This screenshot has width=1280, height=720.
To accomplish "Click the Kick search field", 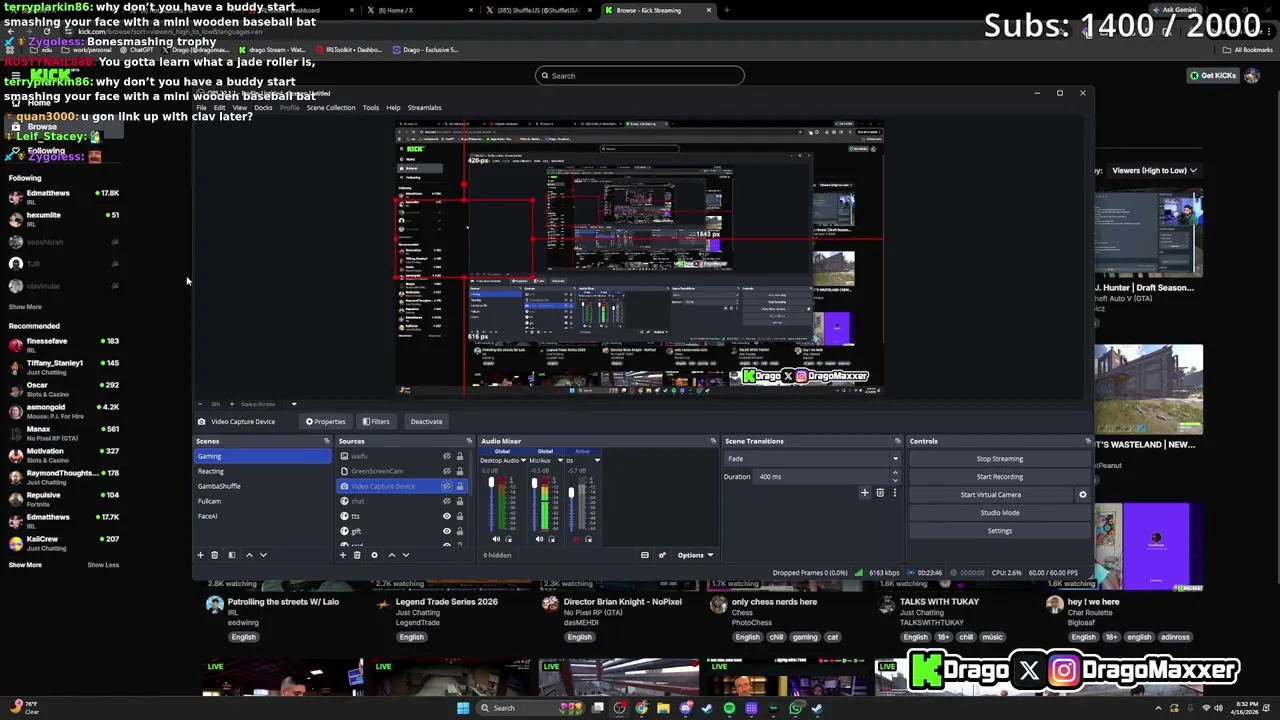I will [640, 76].
